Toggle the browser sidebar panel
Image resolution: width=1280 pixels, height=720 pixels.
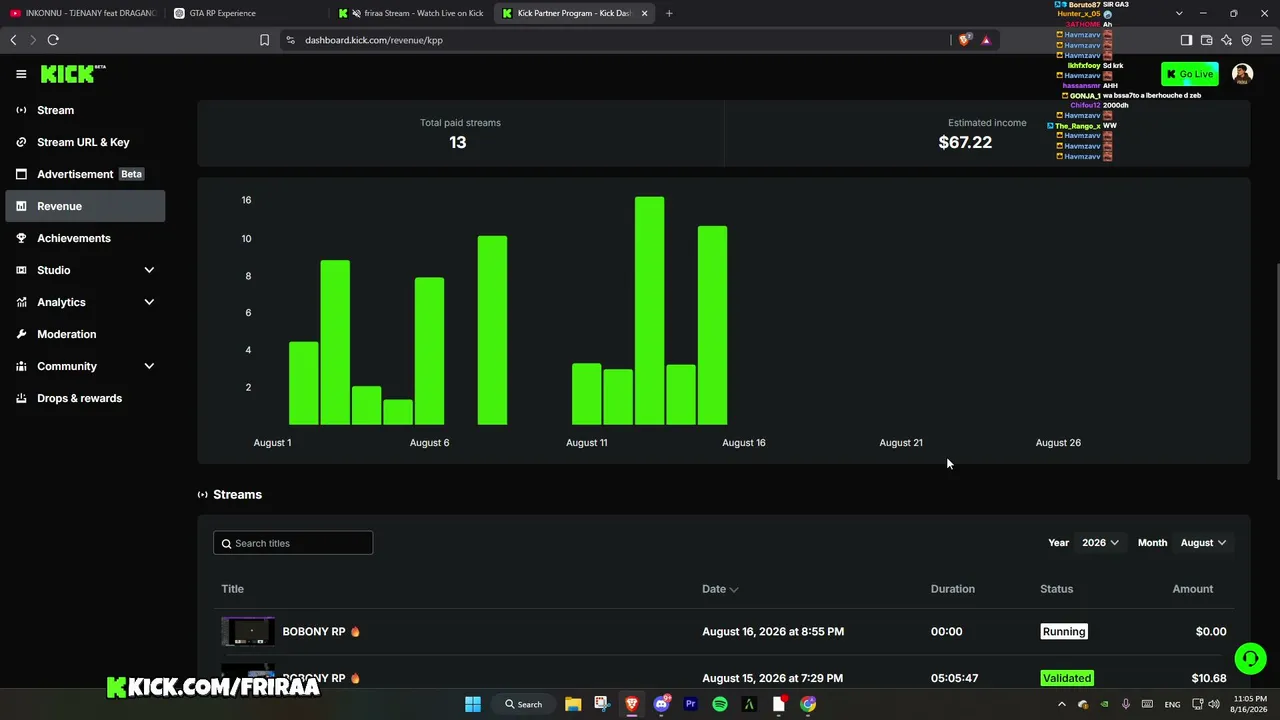[1186, 40]
